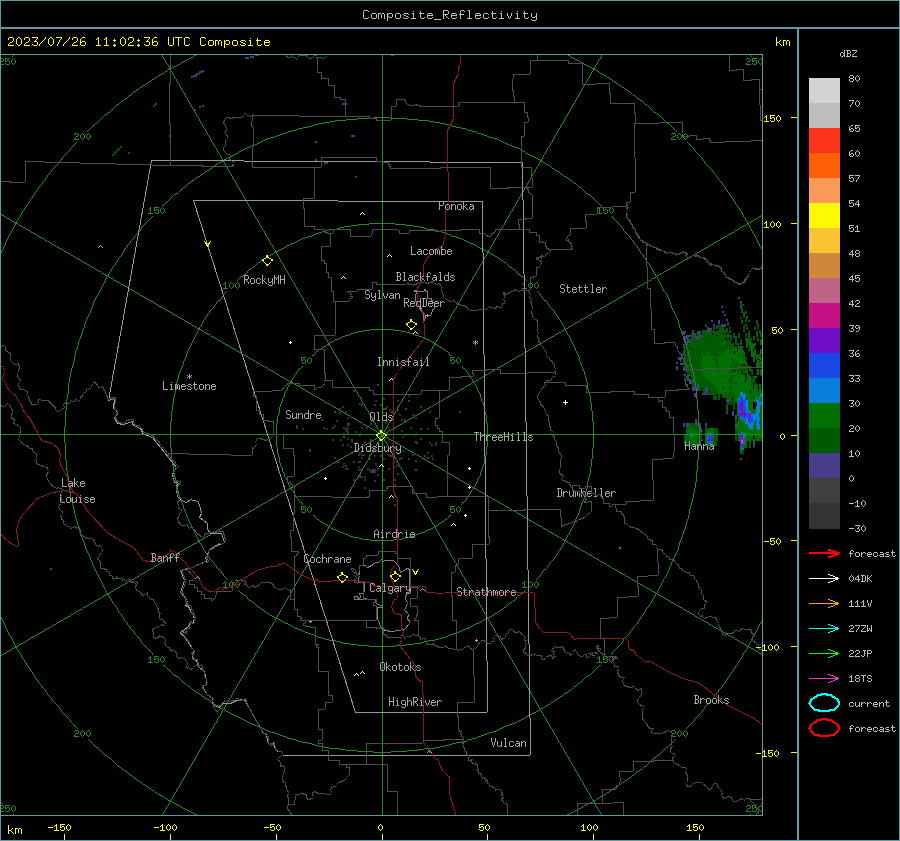
Task: Click the Olds label
Action: coord(381,417)
